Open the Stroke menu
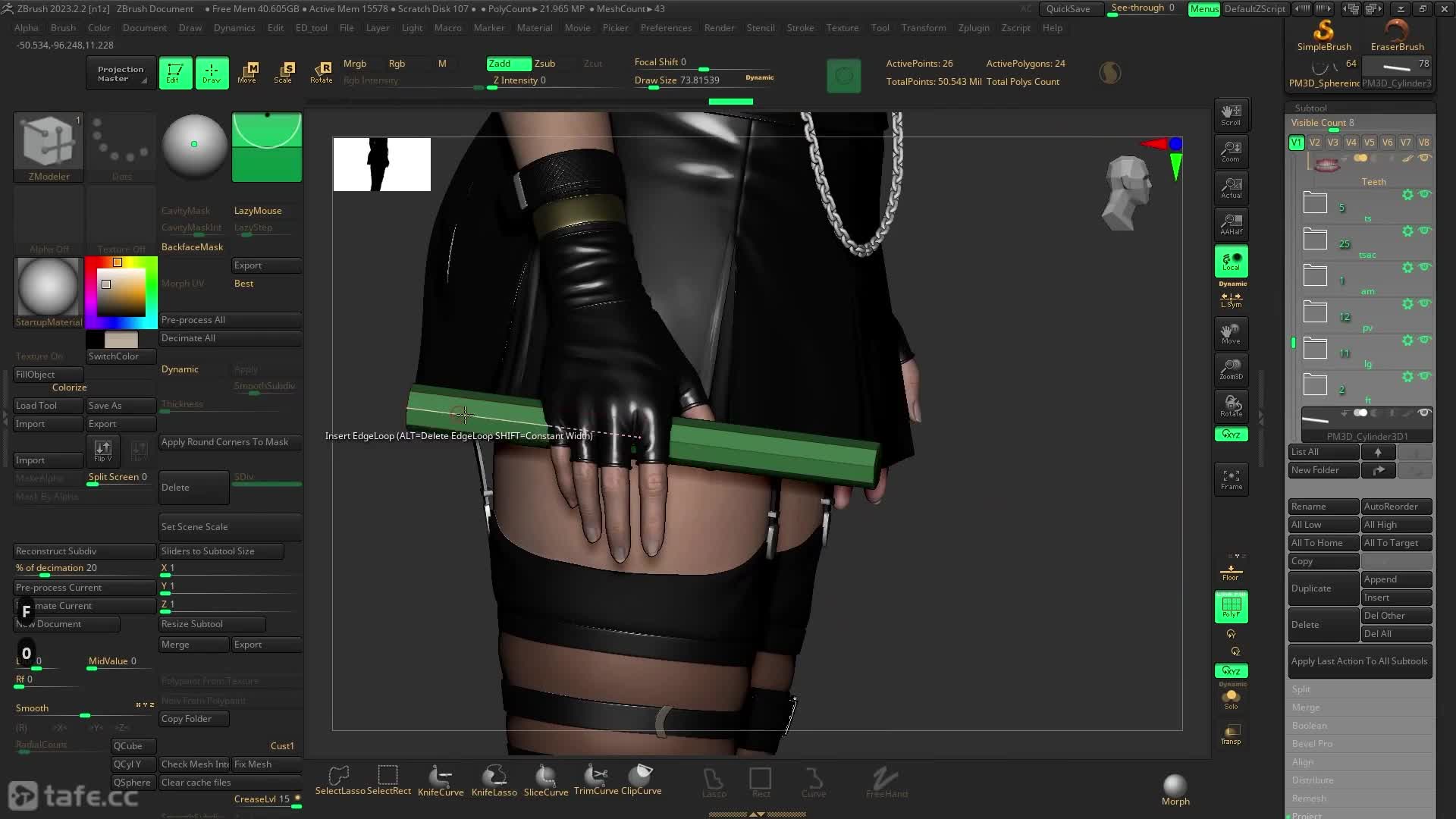Screen dimensions: 1456x819 click(800, 28)
